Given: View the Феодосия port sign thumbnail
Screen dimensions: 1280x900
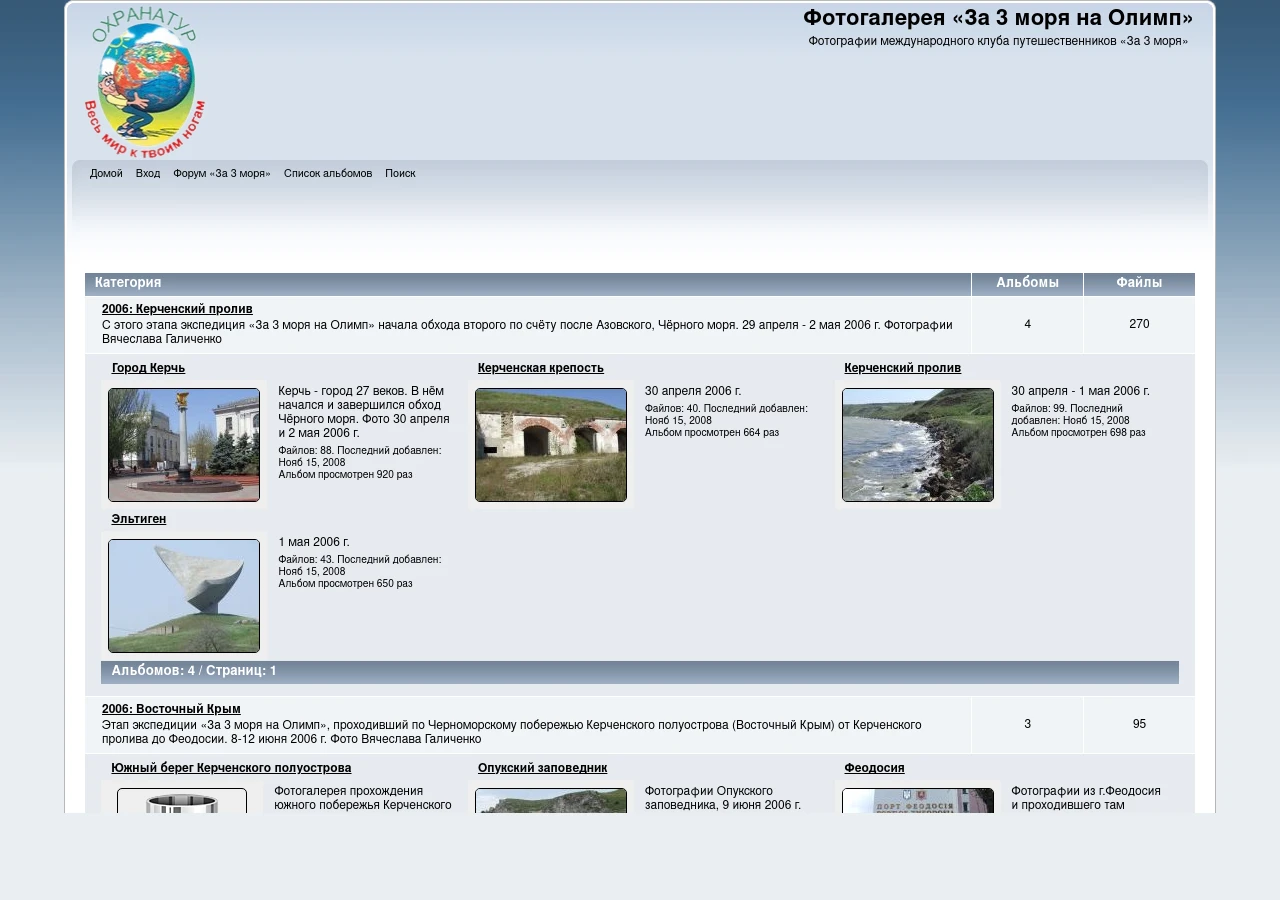Looking at the screenshot, I should (918, 800).
